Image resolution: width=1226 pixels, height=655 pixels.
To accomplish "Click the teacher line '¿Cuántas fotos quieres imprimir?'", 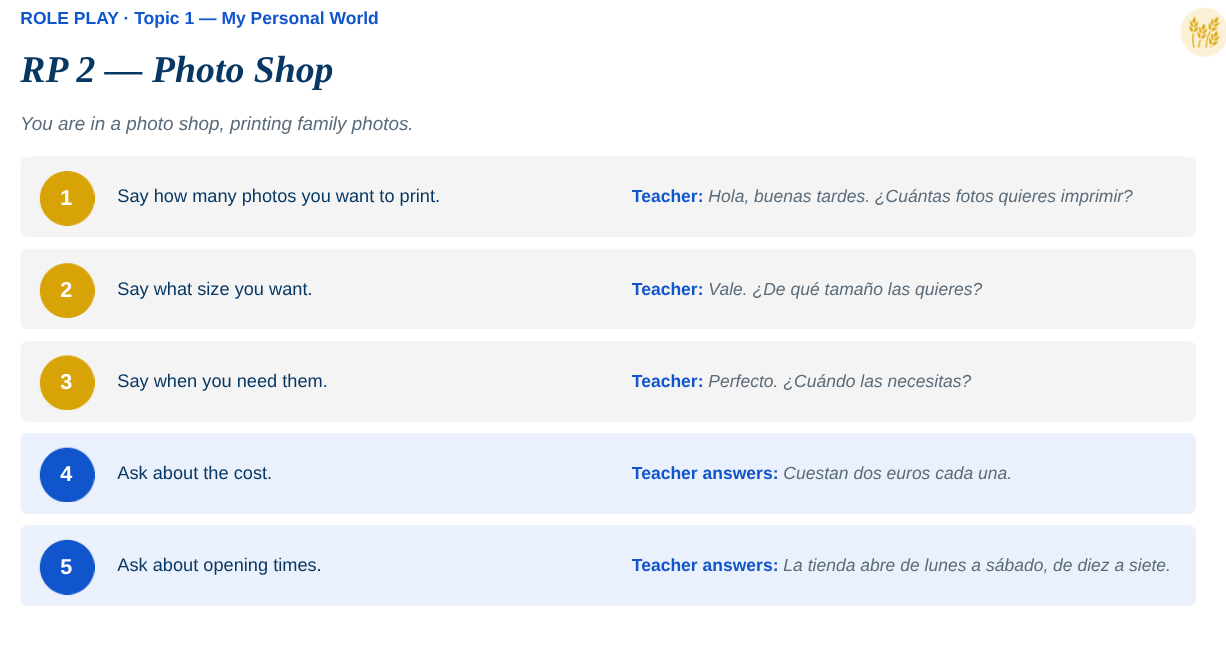I will point(1003,196).
